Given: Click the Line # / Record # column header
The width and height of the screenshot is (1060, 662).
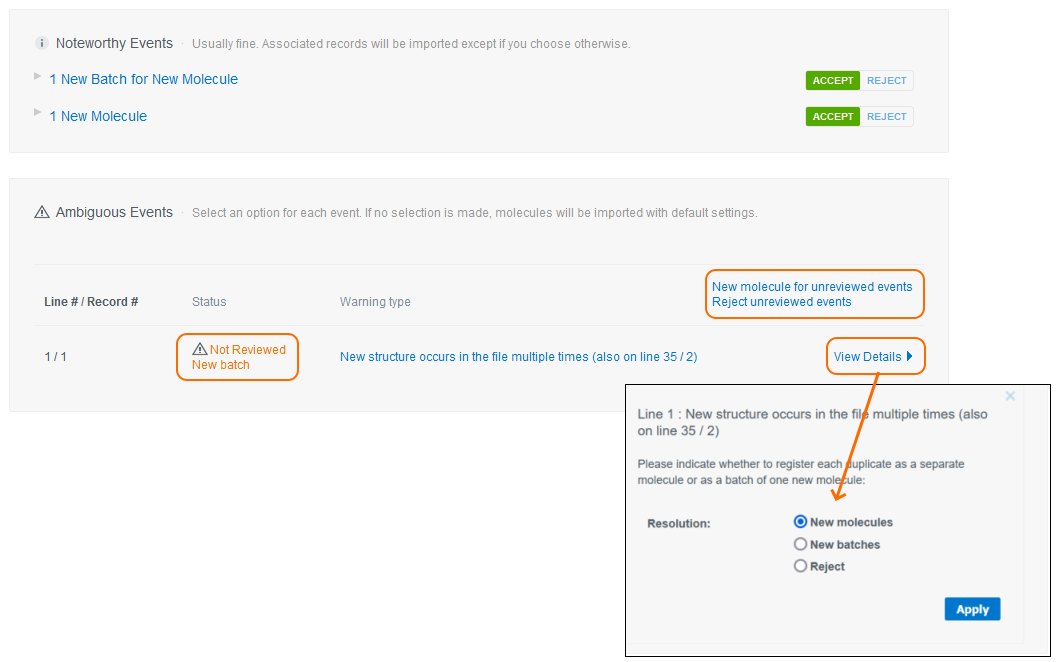Looking at the screenshot, I should coord(91,302).
